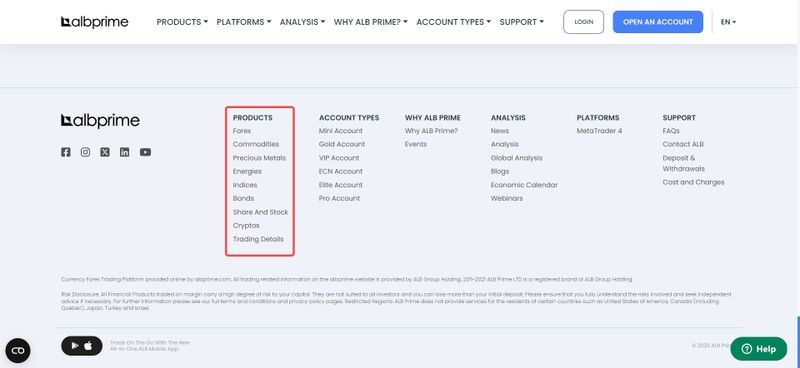Open the Events footer link
This screenshot has width=800, height=368.
(x=416, y=144)
